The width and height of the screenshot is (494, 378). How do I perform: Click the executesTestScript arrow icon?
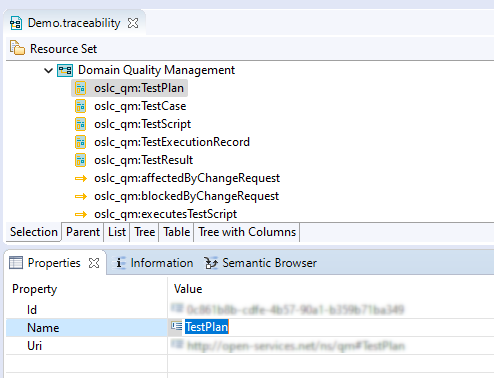tap(81, 214)
